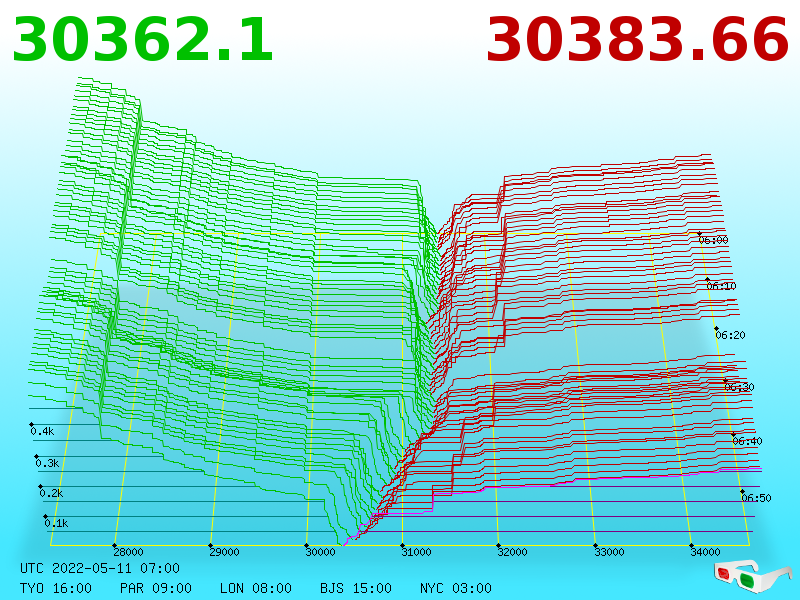Click the NYC 03:00 time label
This screenshot has width=800, height=600.
coord(456,588)
